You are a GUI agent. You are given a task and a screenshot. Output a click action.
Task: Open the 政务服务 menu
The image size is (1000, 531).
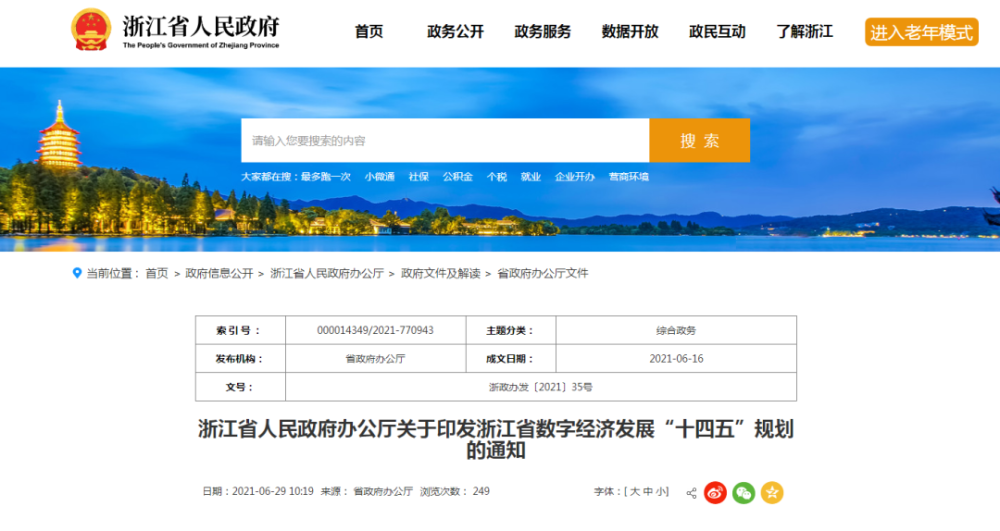tap(543, 31)
